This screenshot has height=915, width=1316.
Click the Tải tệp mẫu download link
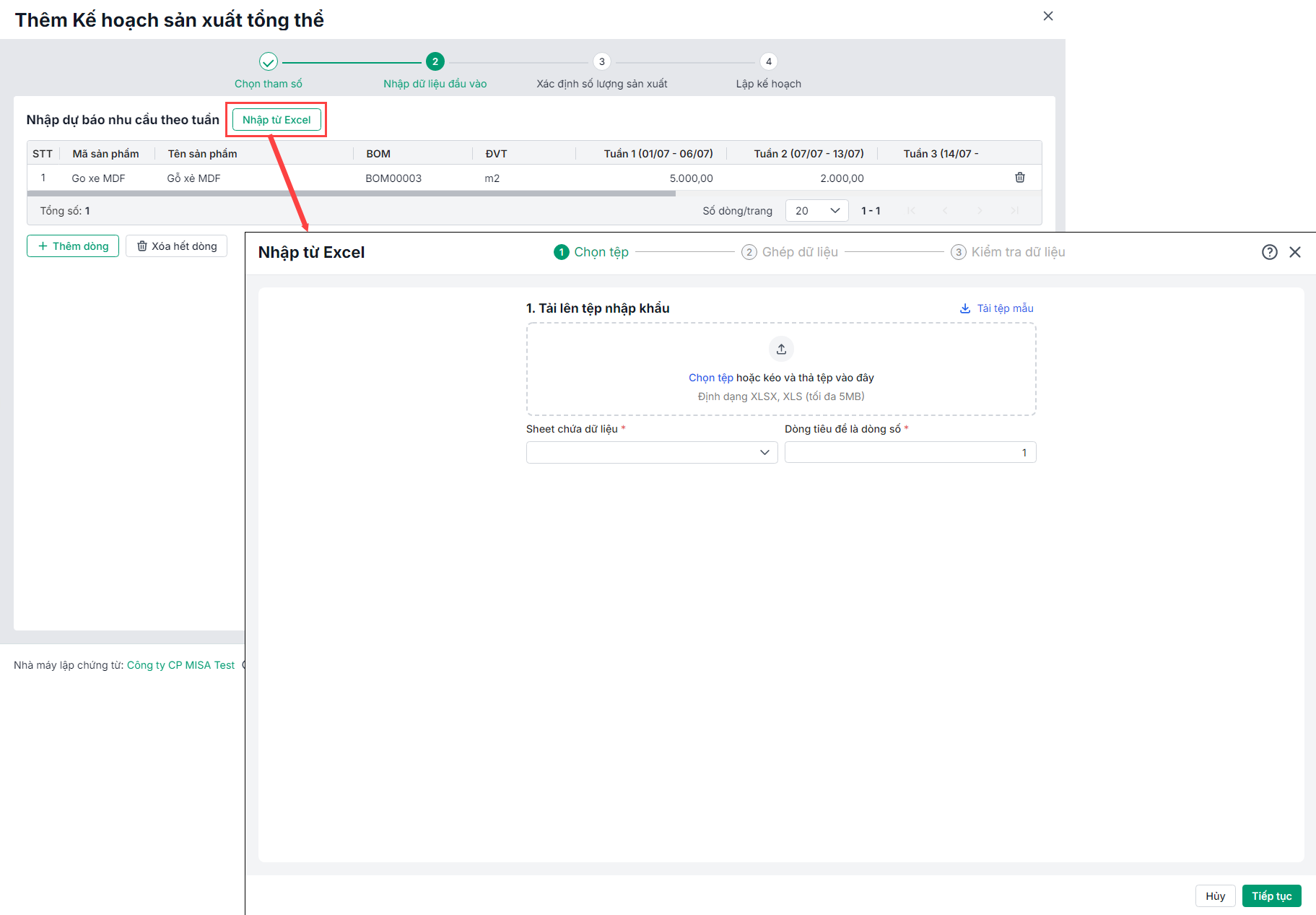tap(997, 308)
